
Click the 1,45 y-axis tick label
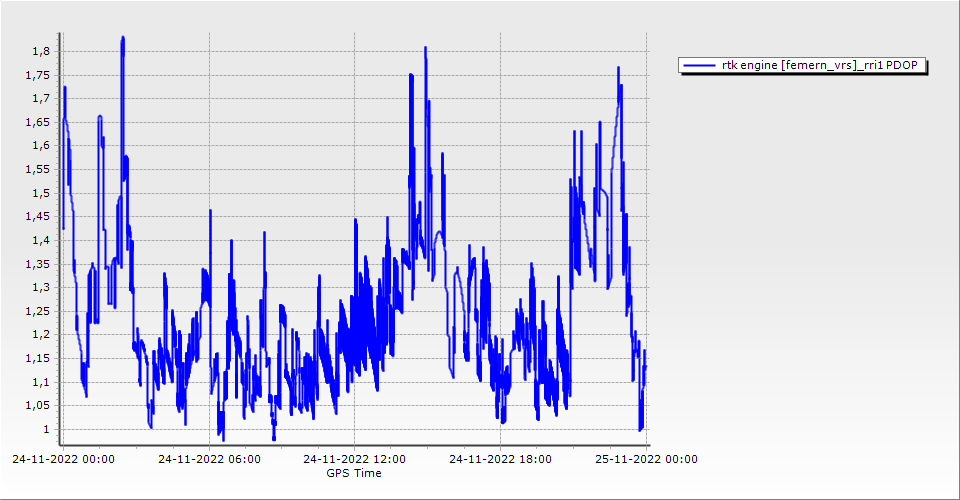(38, 217)
